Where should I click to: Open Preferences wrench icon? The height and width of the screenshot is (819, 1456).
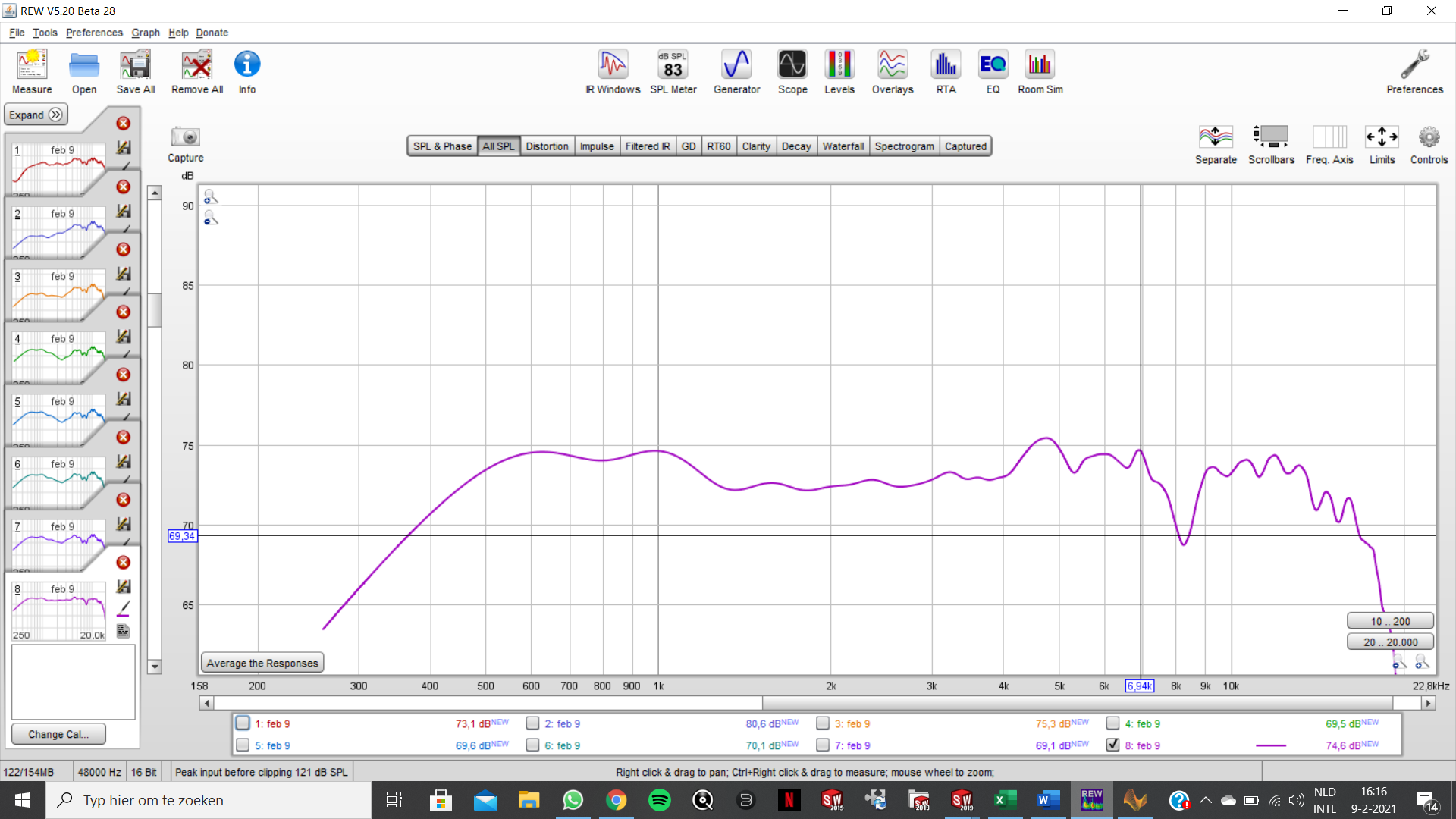click(x=1414, y=72)
